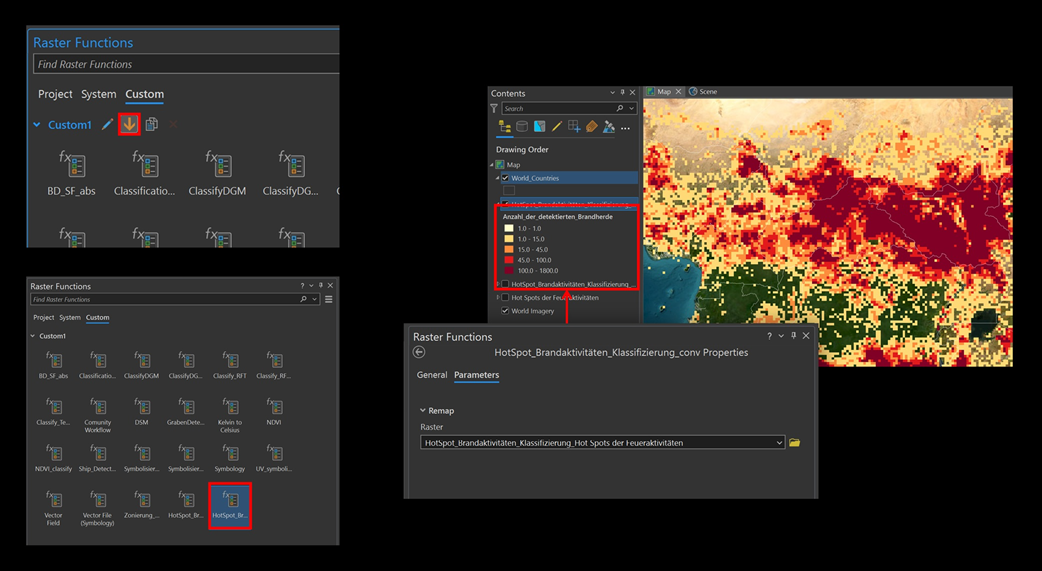Switch to System tab in top Raster Functions panel

(98, 94)
